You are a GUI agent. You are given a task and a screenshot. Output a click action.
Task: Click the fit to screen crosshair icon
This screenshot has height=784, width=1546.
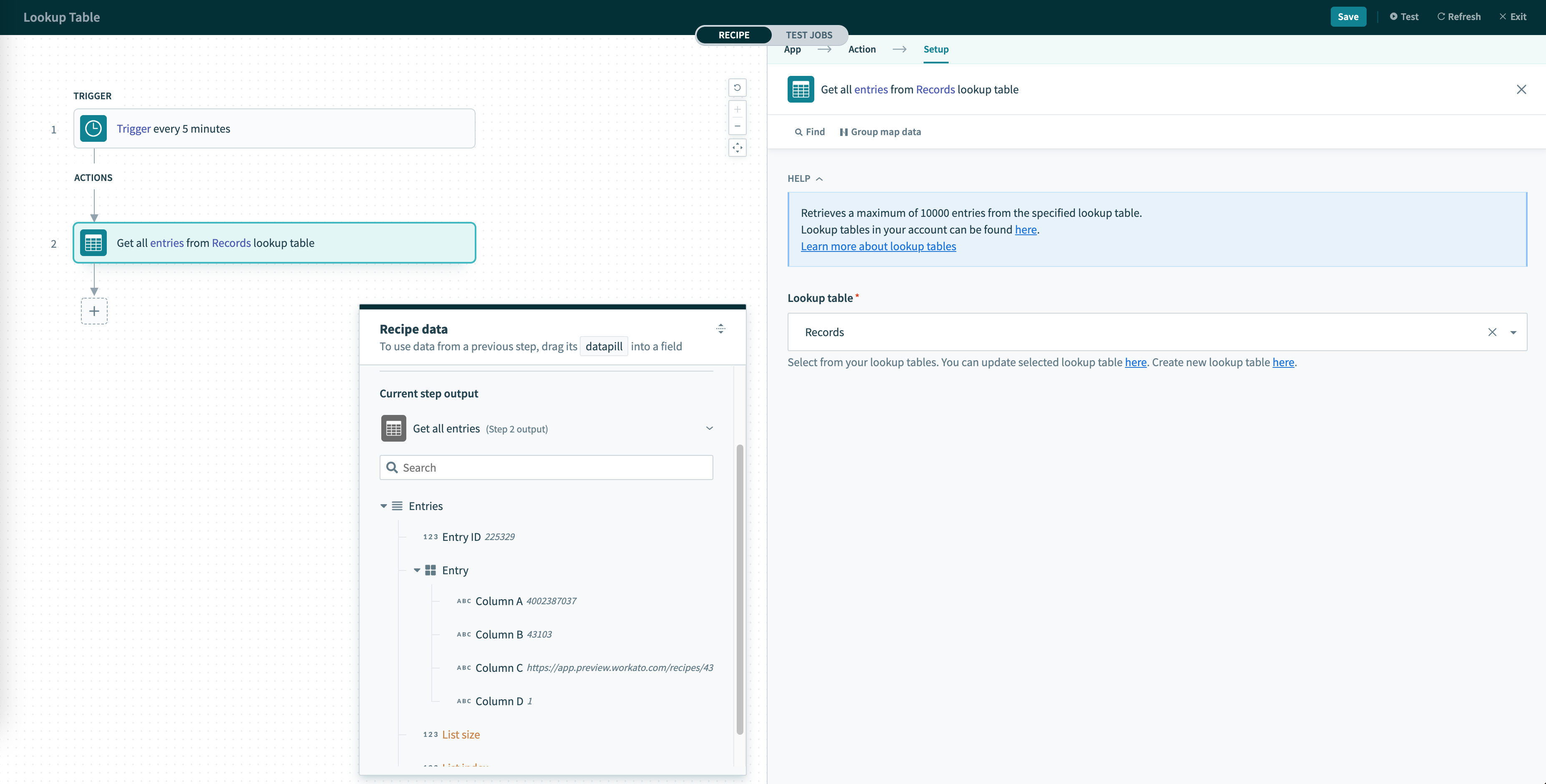coord(738,148)
